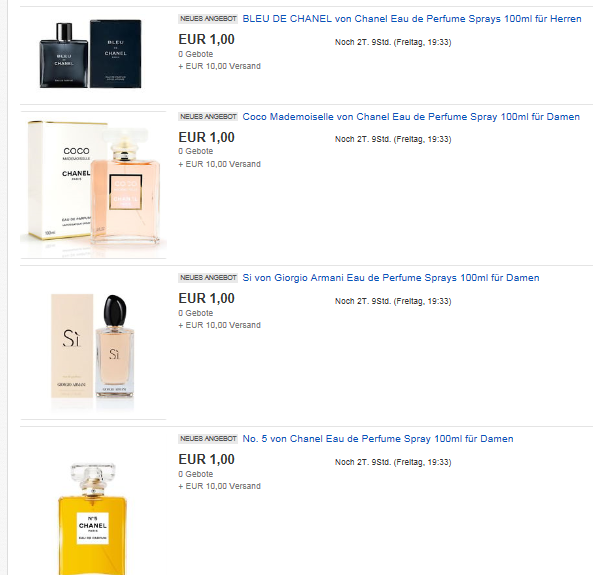The image size is (593, 575).
Task: Click Neues Angebot badge on Giorgio Armani Si
Action: (x=208, y=278)
